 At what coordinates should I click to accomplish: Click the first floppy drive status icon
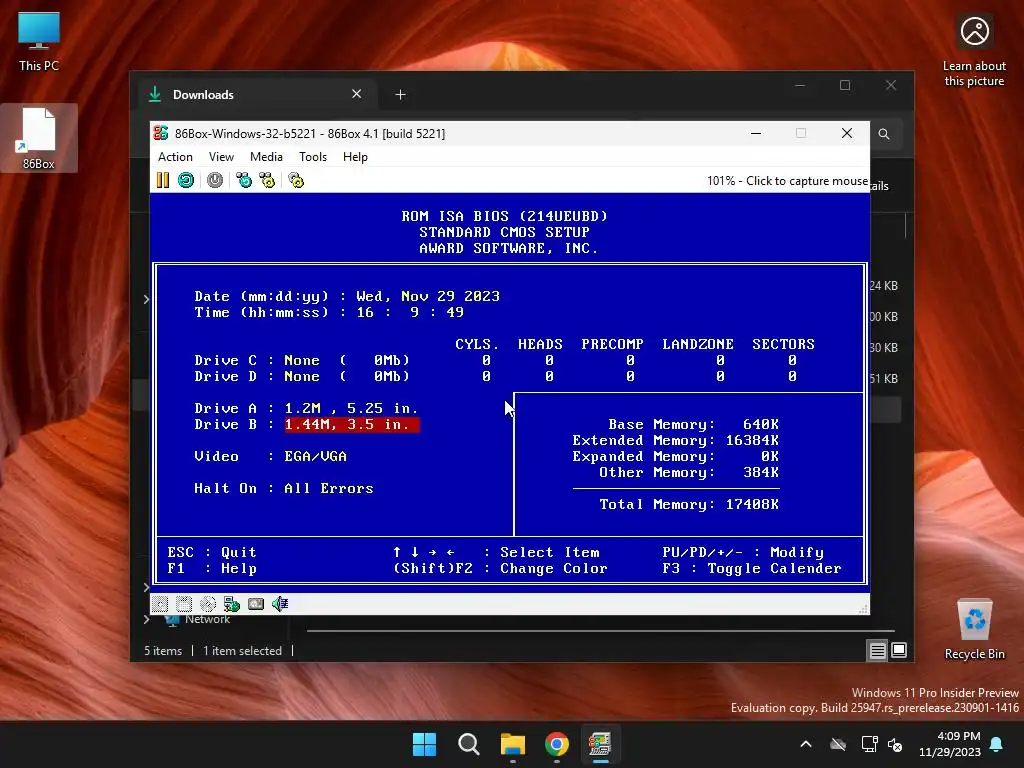[x=160, y=604]
